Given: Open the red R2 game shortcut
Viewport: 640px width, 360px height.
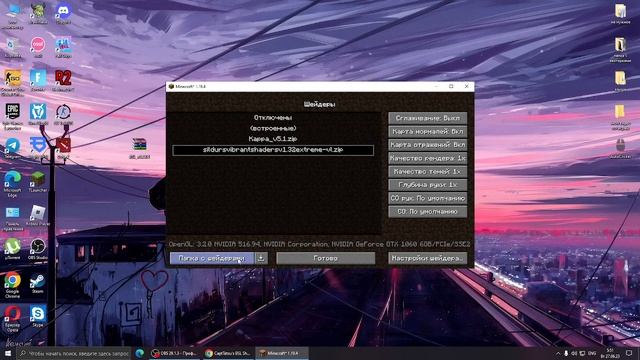Looking at the screenshot, I should coord(63,80).
